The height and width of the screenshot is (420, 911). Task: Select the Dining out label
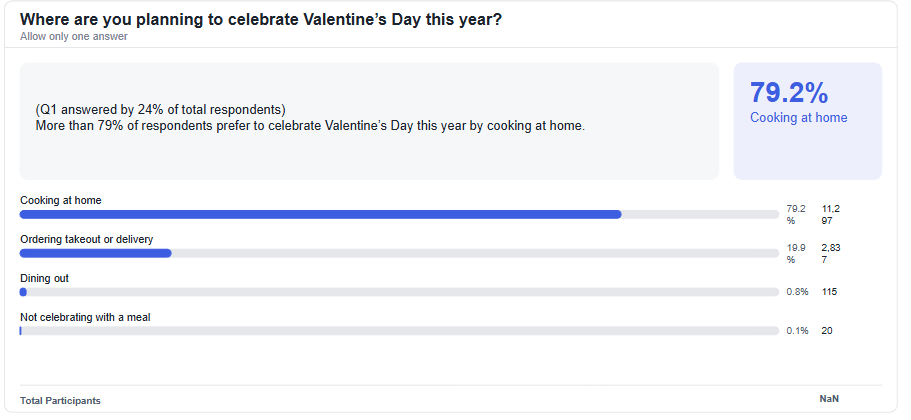44,278
